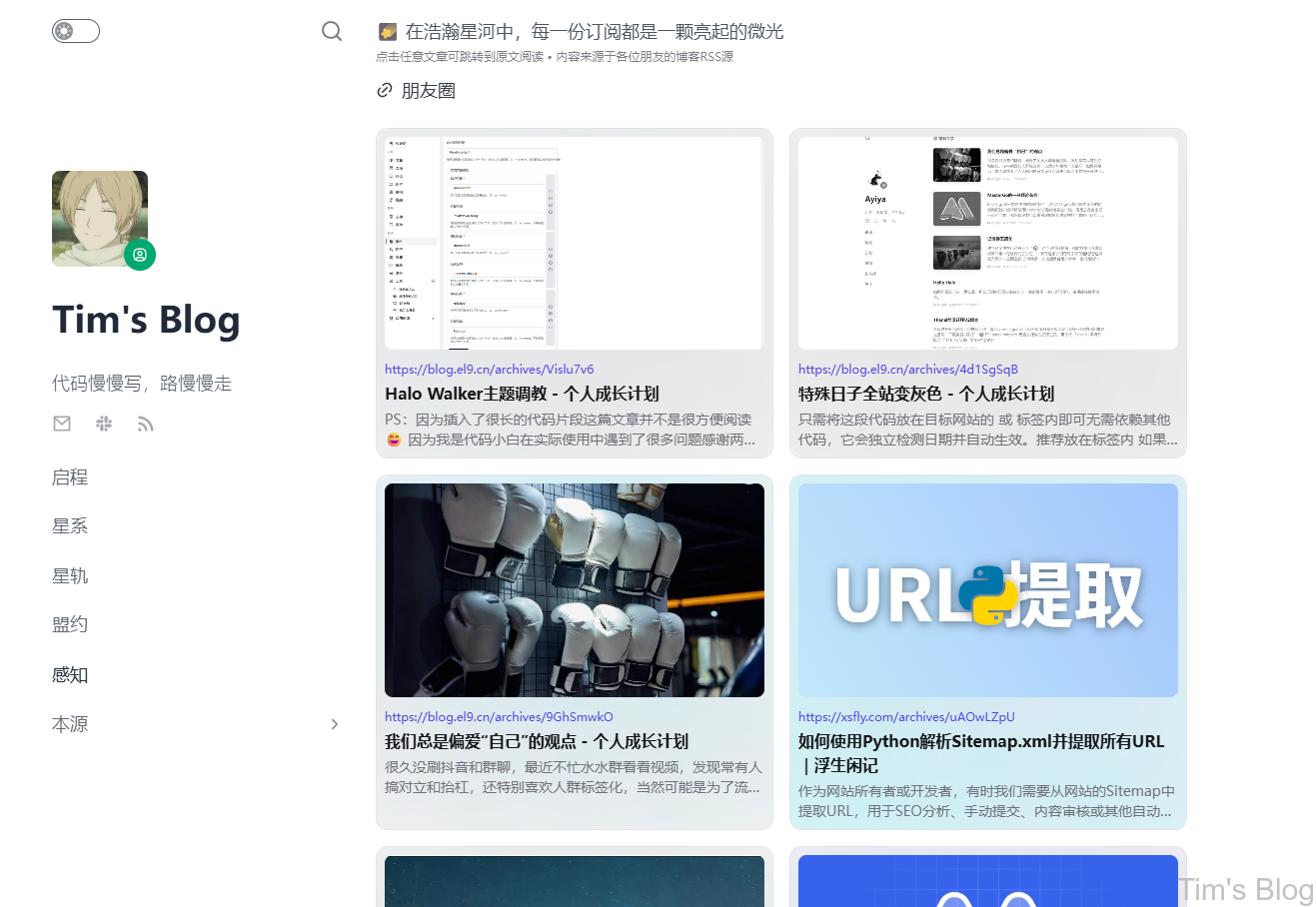Select 星系 in the sidebar menu
Screen dimensions: 1316x907
point(69,525)
